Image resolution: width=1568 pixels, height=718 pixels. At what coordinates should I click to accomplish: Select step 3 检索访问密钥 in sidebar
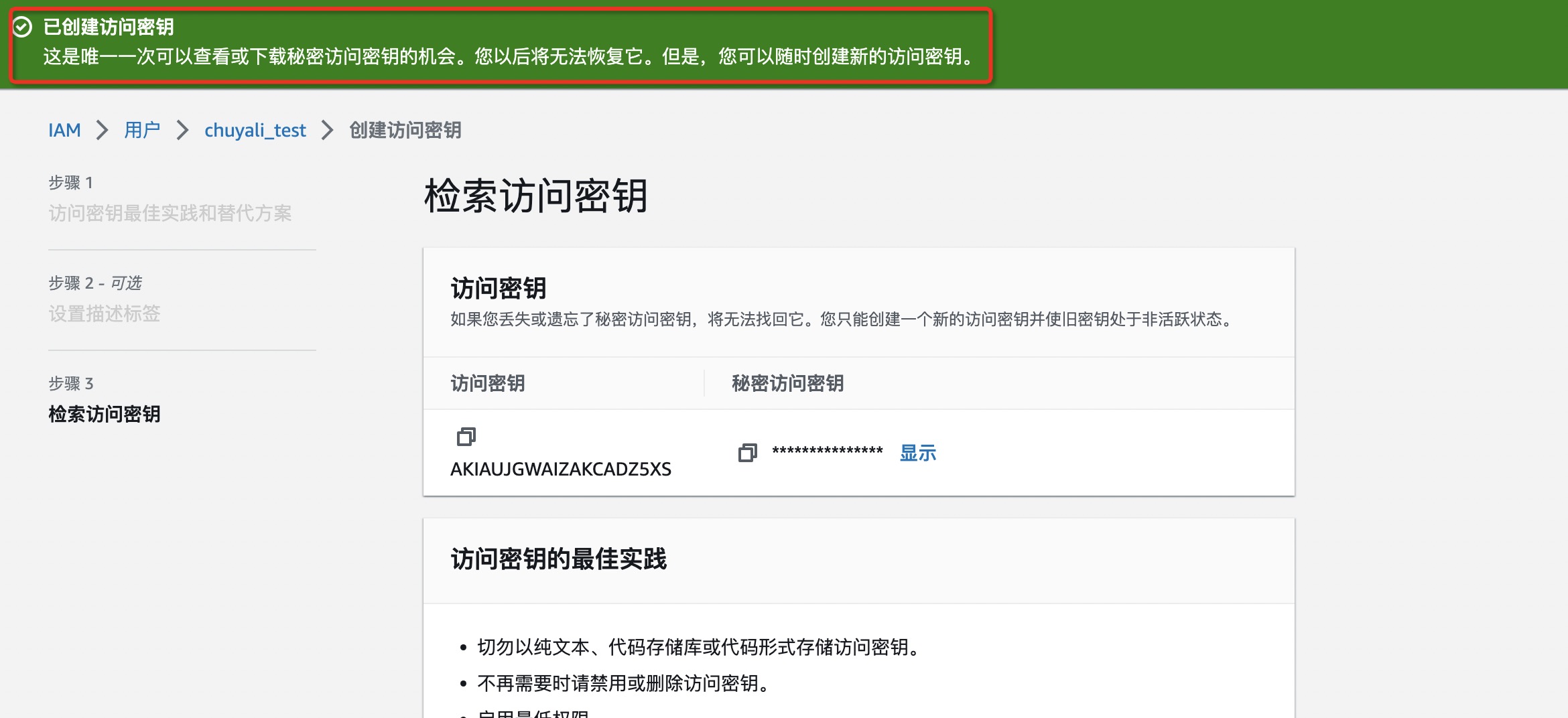point(105,414)
